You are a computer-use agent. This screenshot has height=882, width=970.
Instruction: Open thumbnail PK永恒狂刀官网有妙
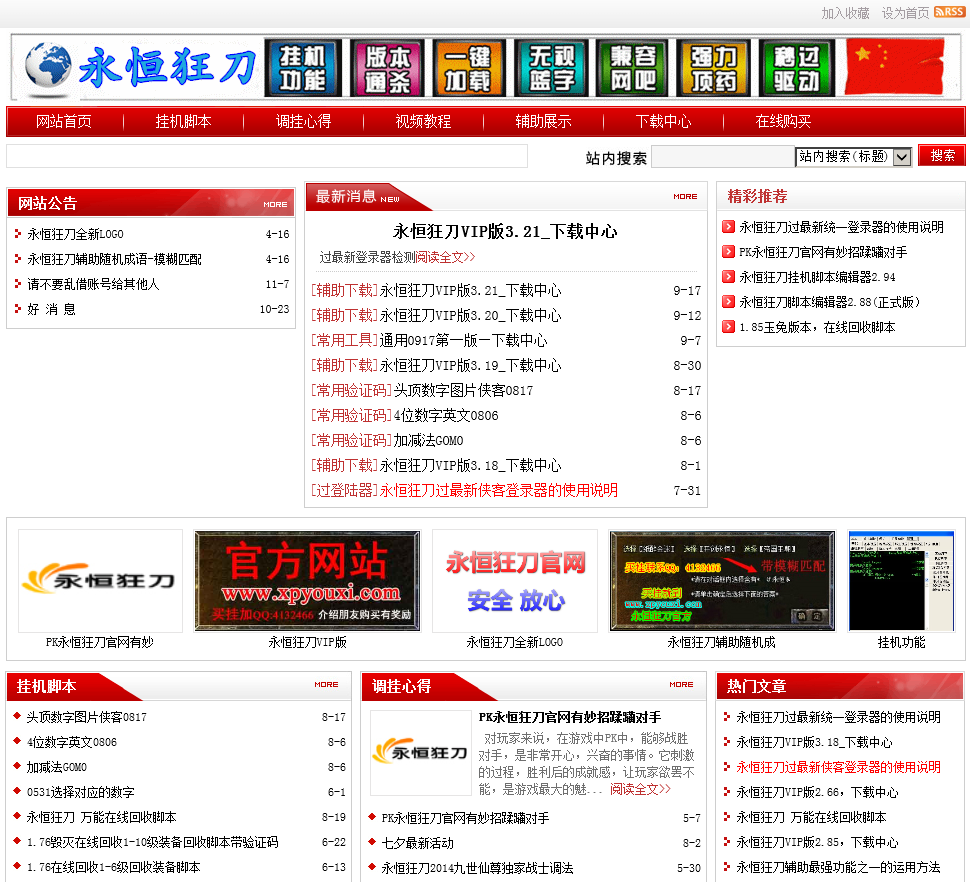tap(100, 581)
